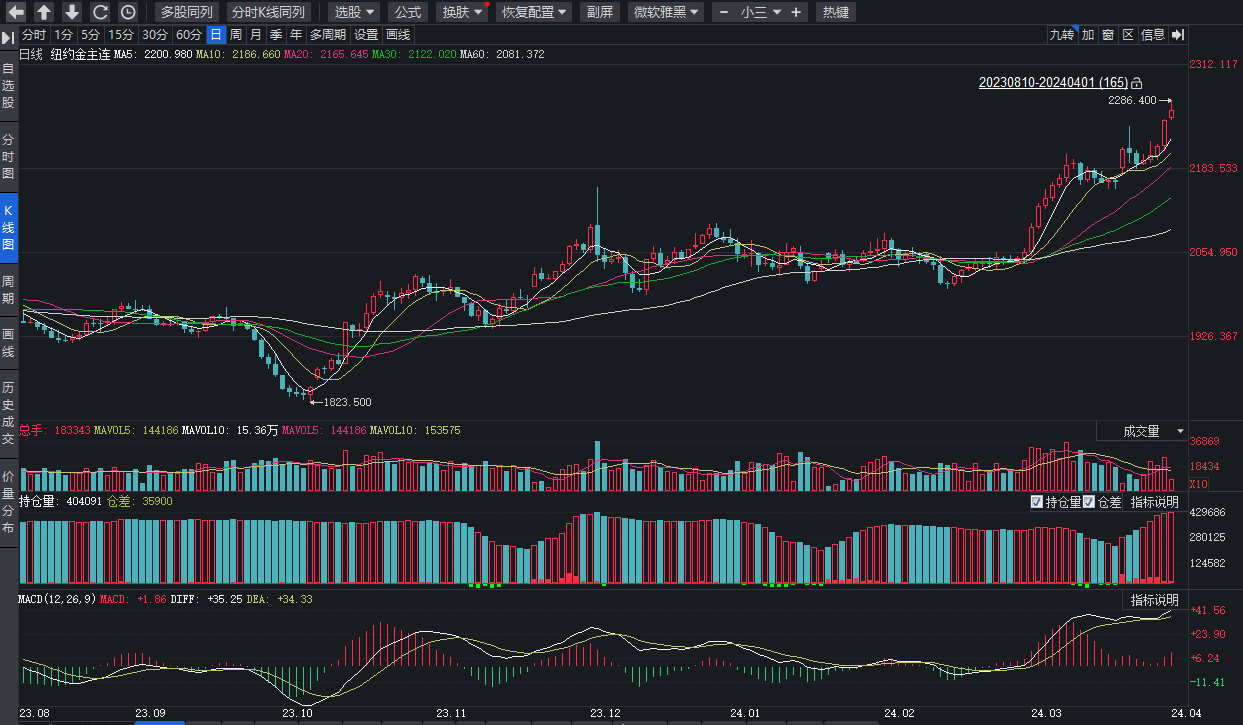The height and width of the screenshot is (725, 1243).
Task: Select the 5分 period tab
Action: coord(91,35)
